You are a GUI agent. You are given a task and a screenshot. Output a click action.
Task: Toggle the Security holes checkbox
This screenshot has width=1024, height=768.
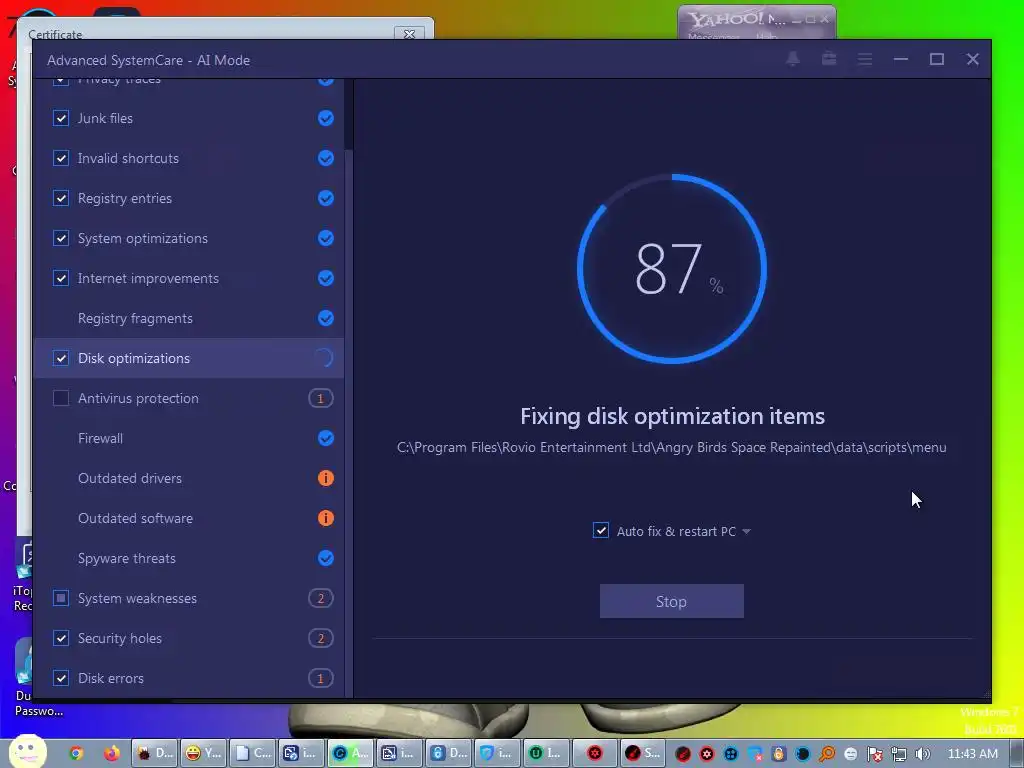(61, 638)
